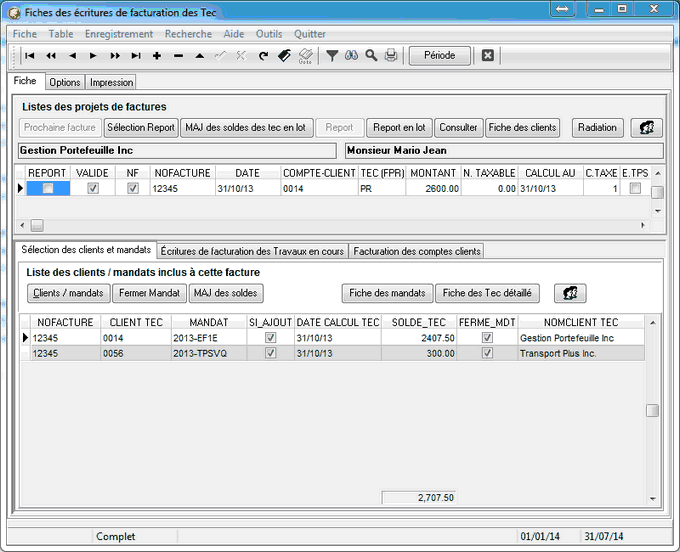
Task: Open the Fiche menu
Action: [25, 34]
